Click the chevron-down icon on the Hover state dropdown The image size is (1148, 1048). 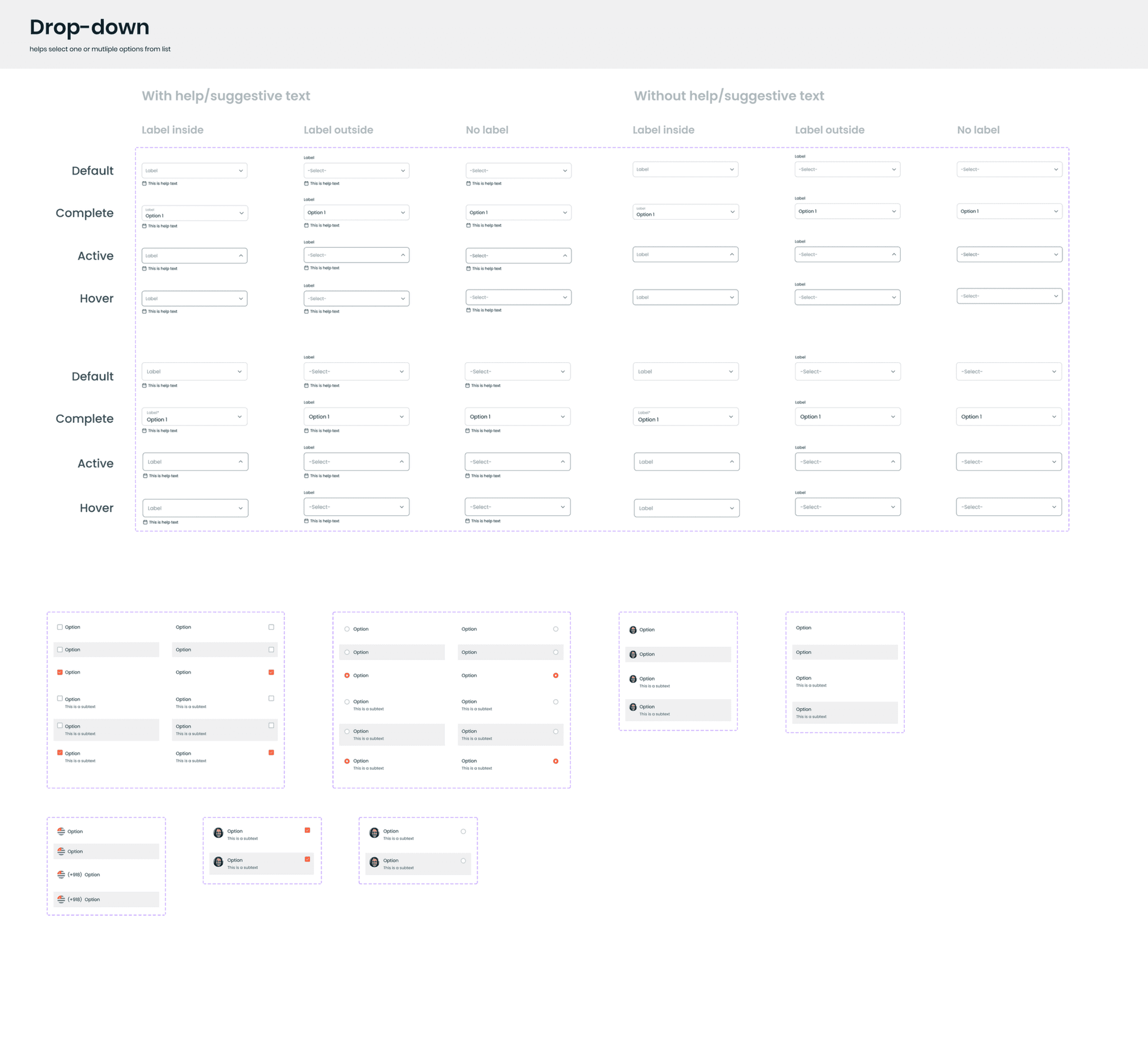point(241,298)
